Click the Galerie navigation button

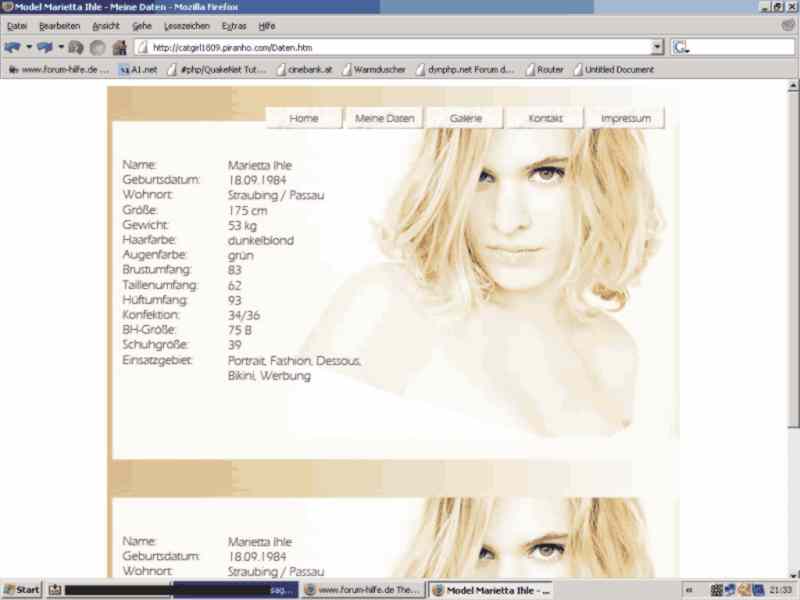click(465, 119)
